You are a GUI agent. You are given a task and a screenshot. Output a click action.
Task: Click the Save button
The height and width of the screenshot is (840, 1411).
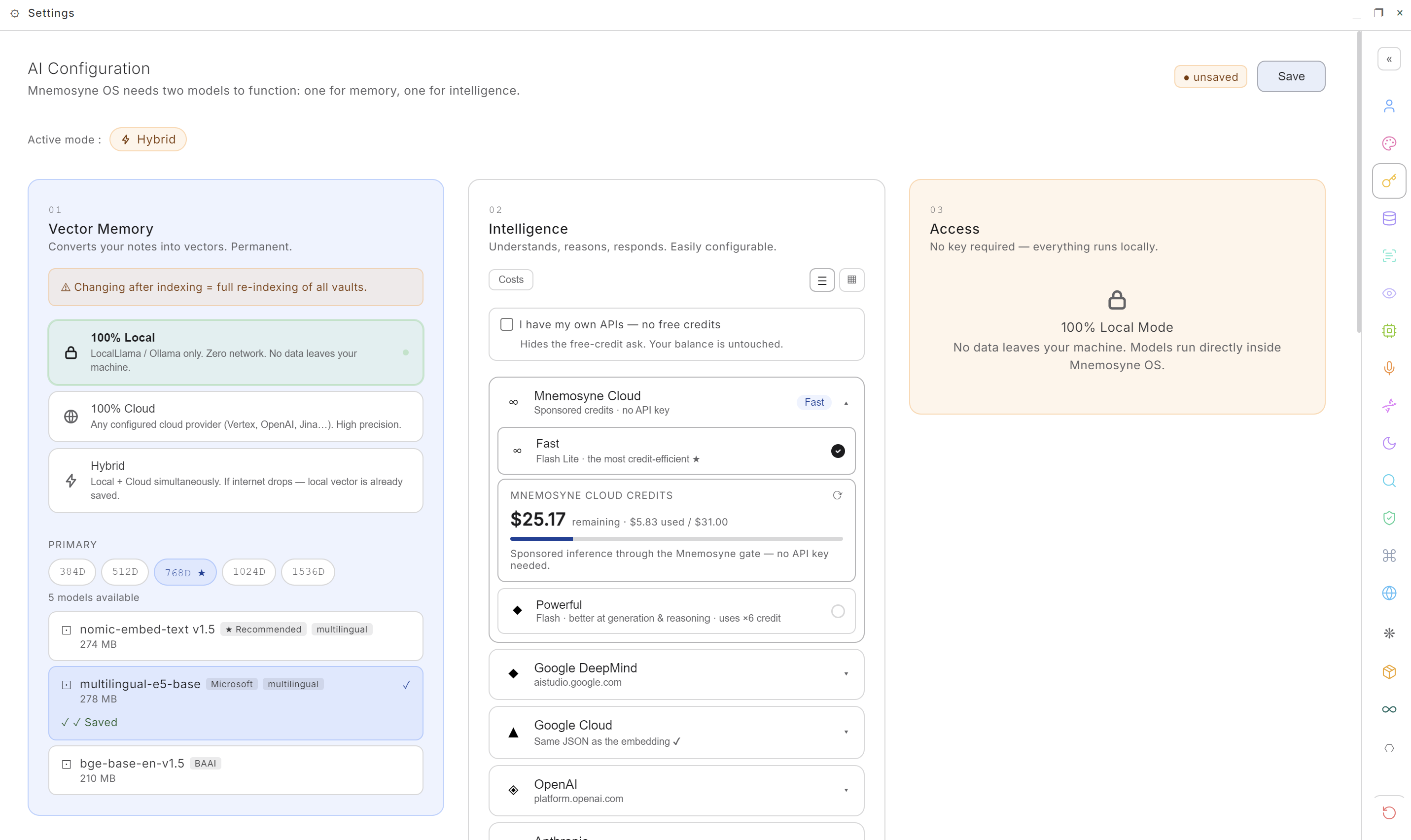click(1290, 76)
